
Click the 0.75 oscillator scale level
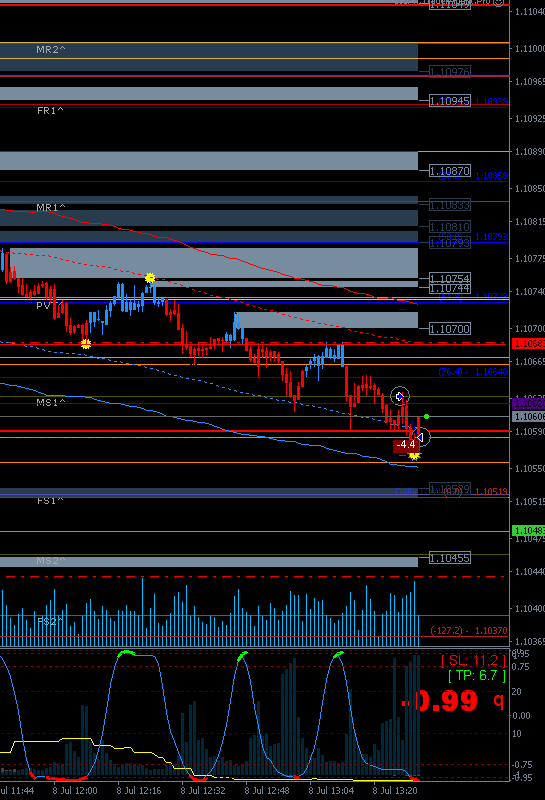[x=522, y=667]
